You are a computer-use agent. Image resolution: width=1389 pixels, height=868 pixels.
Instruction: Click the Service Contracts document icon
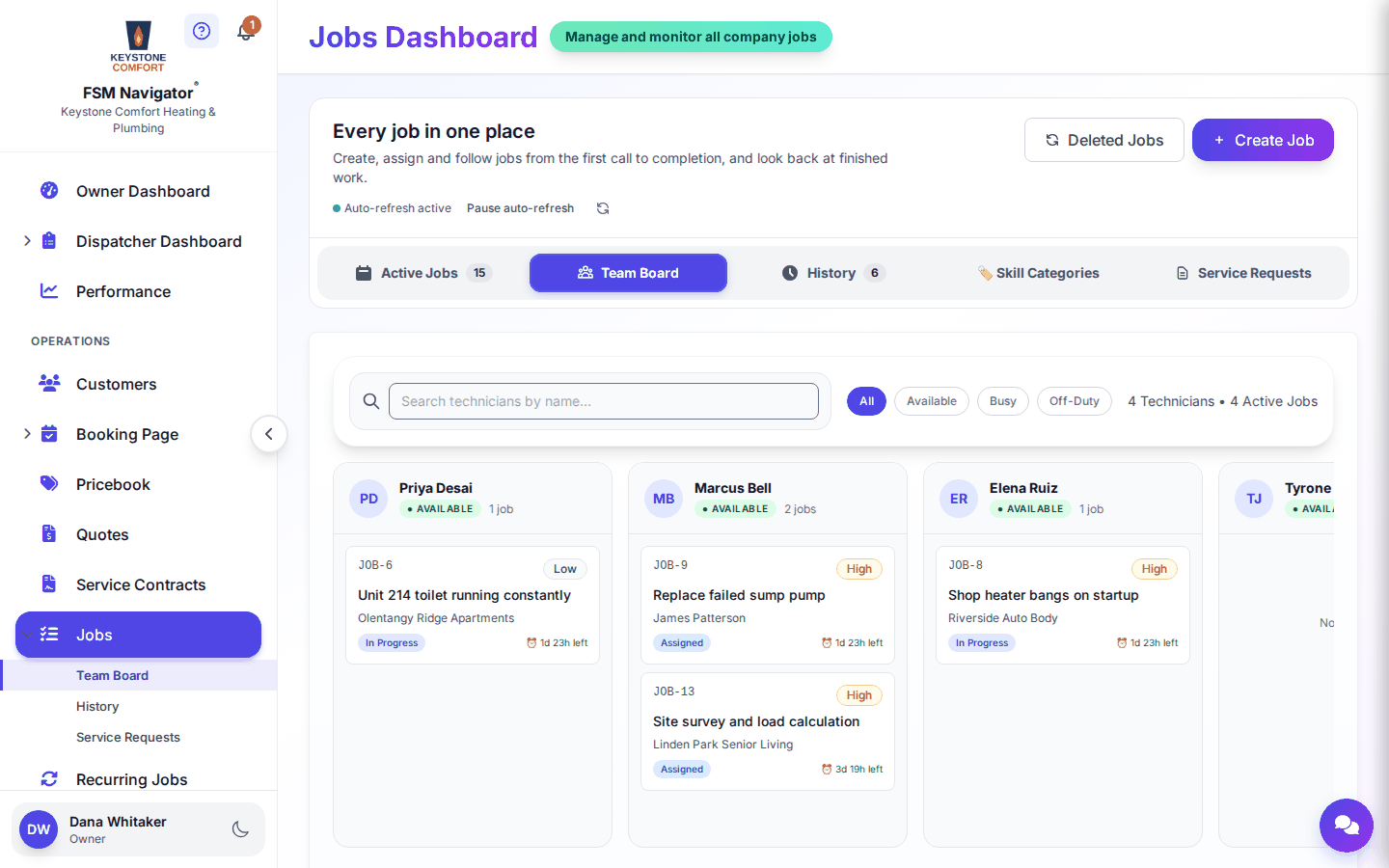49,583
